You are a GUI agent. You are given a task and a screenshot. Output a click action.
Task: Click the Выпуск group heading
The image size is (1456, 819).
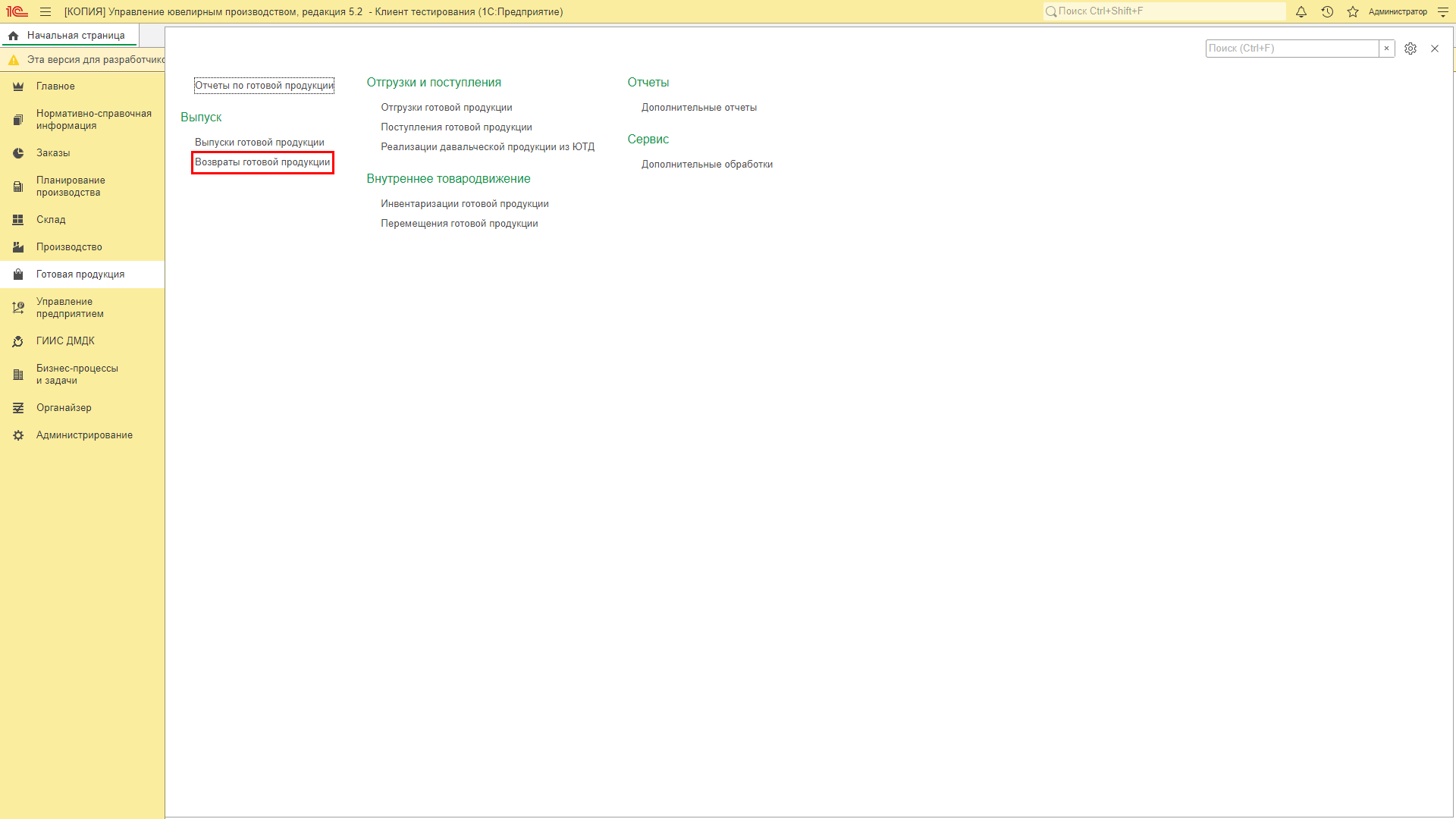tap(201, 118)
